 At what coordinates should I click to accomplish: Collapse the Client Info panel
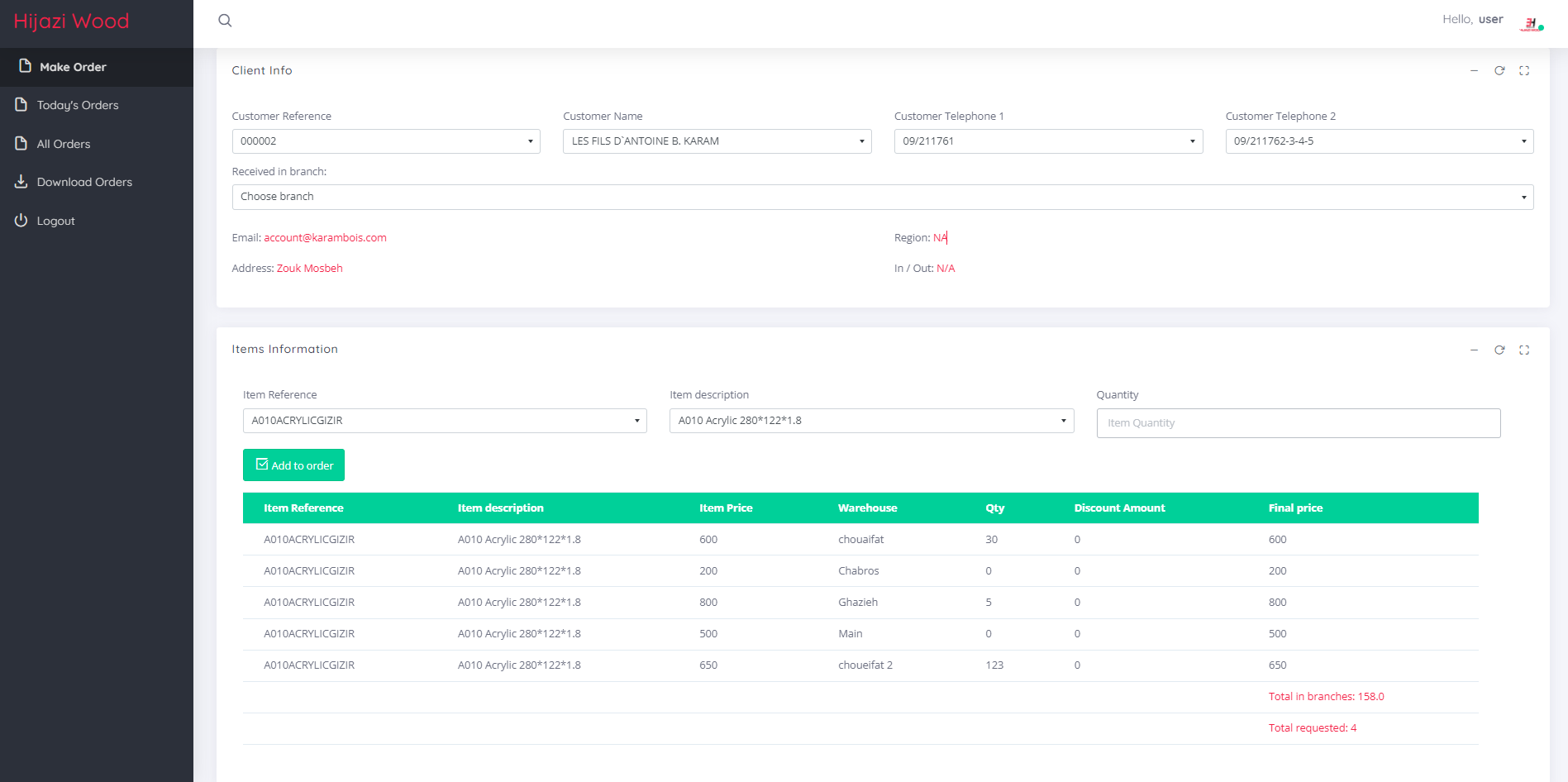tap(1474, 71)
